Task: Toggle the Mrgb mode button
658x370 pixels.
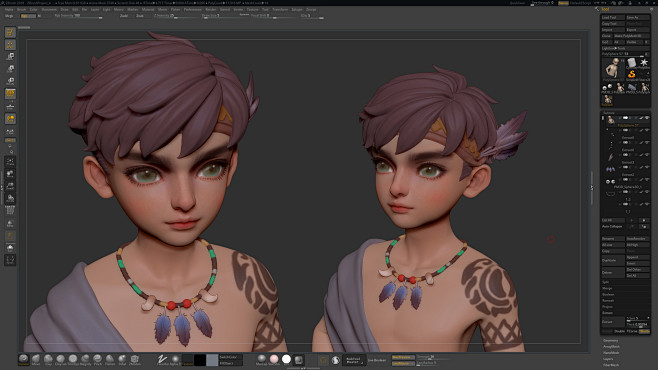Action: [9, 16]
